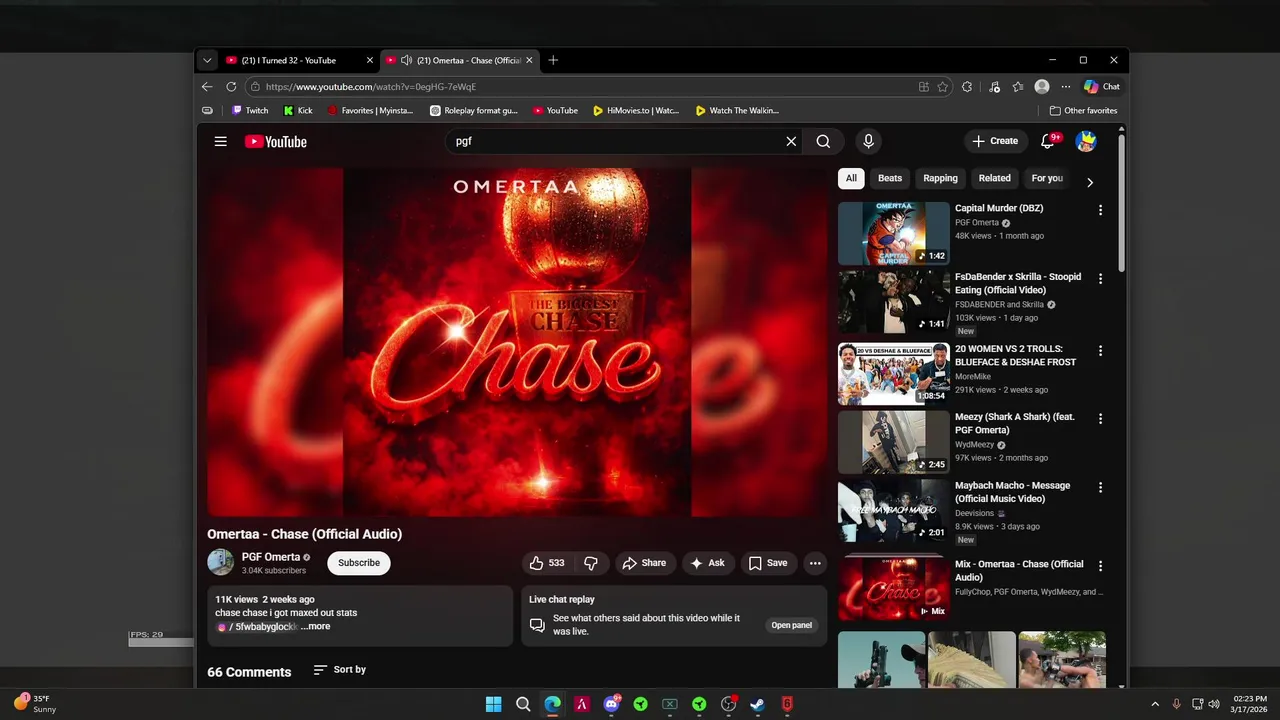Go back using browser back arrow
This screenshot has height=720, width=1280.
click(207, 87)
